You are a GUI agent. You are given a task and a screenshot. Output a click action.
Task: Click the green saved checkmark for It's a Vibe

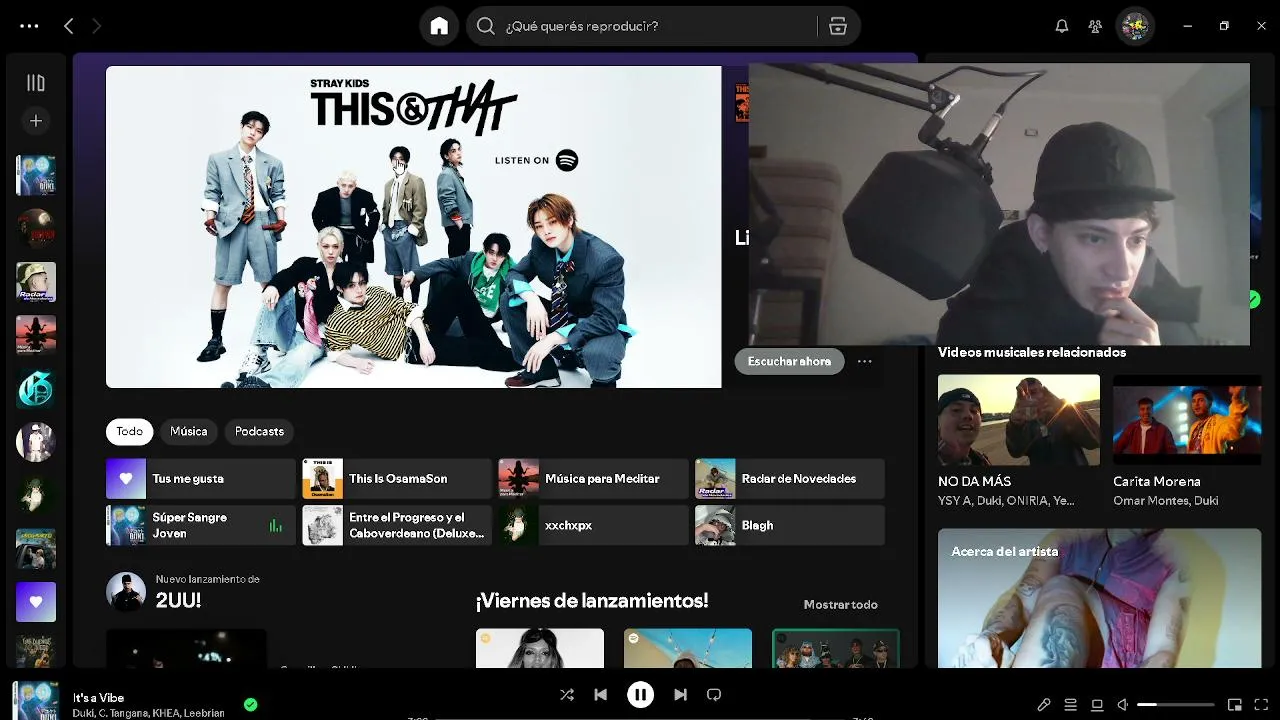coord(250,704)
